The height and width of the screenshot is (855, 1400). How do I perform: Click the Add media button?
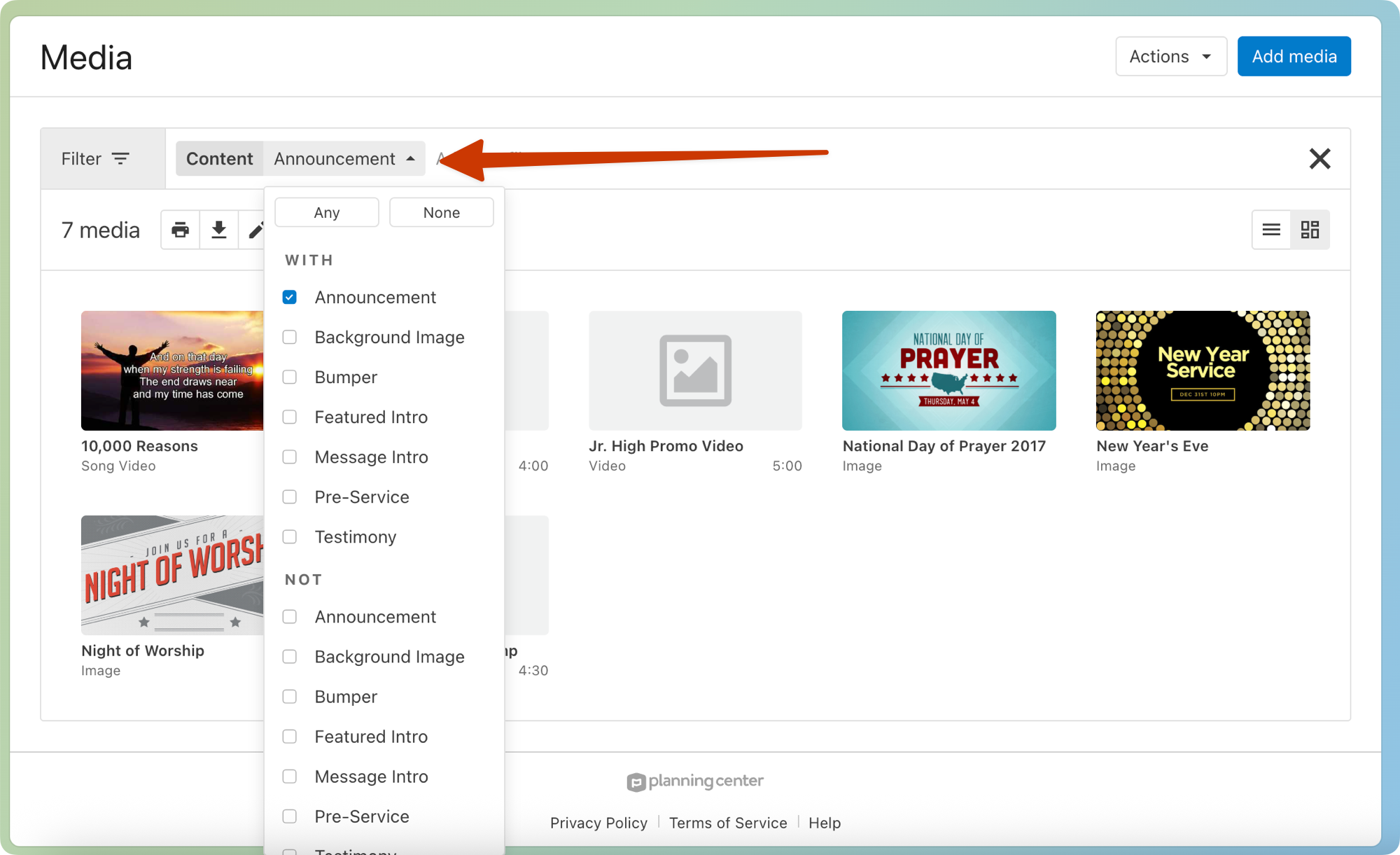[1294, 57]
